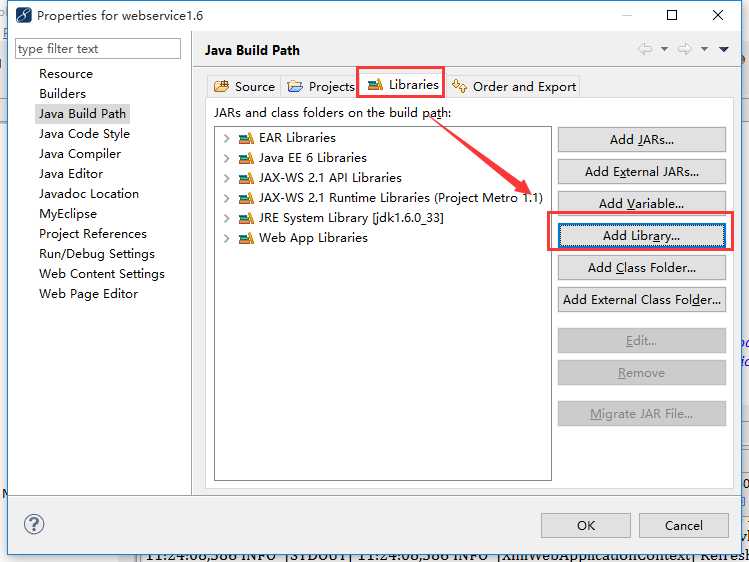This screenshot has height=562, width=749.
Task: Select 'JAX-WS 2.1 API Libraries' entry text
Action: coord(330,178)
